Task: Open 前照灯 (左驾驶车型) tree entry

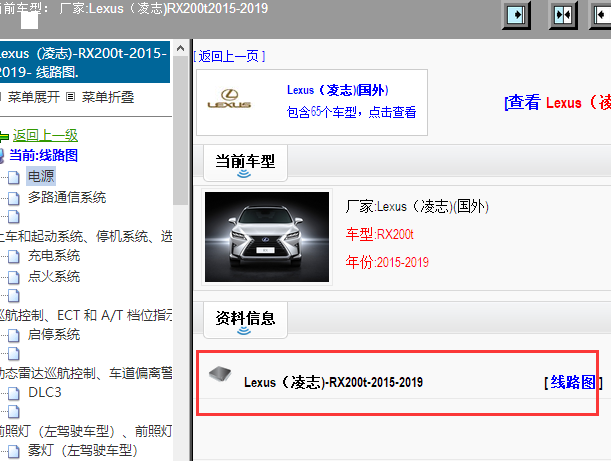Action: 86,431
